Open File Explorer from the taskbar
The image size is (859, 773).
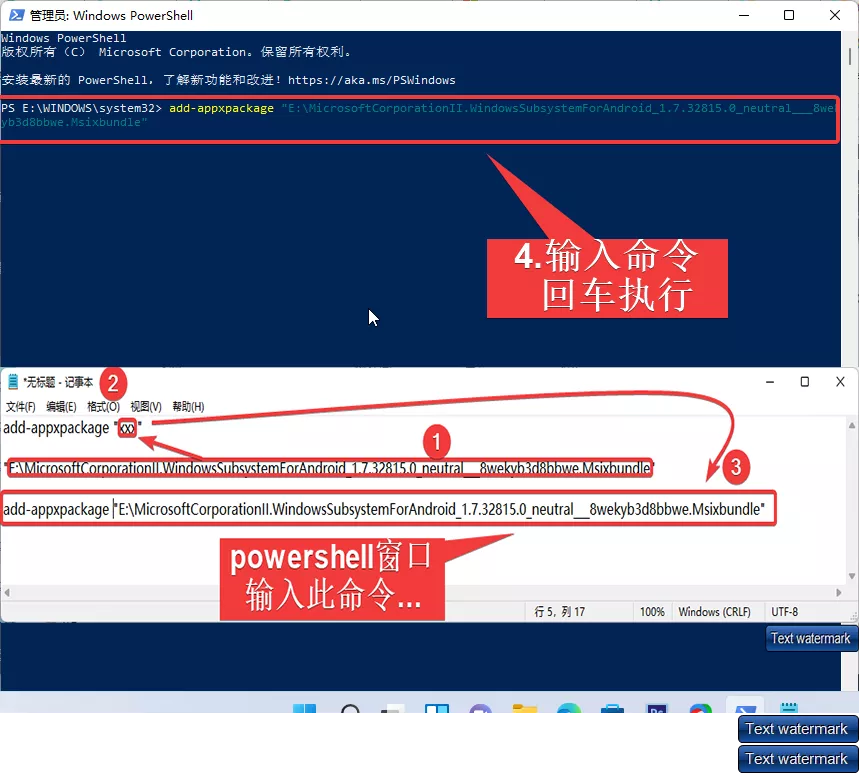525,708
